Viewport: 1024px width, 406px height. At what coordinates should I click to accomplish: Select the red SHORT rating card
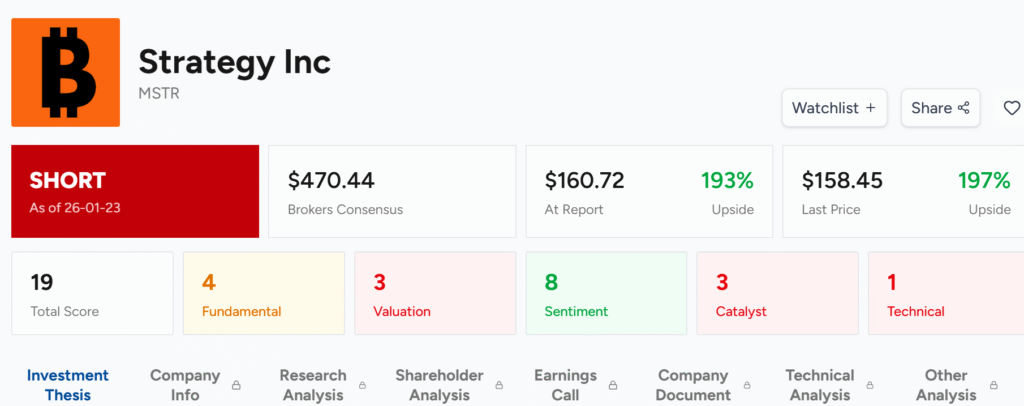135,191
